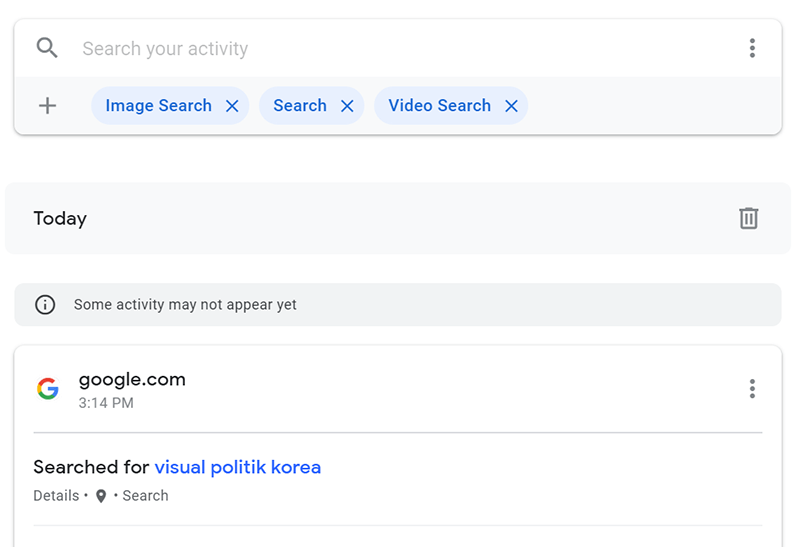Select the Image Search chip label
The width and height of the screenshot is (800, 547).
158,105
